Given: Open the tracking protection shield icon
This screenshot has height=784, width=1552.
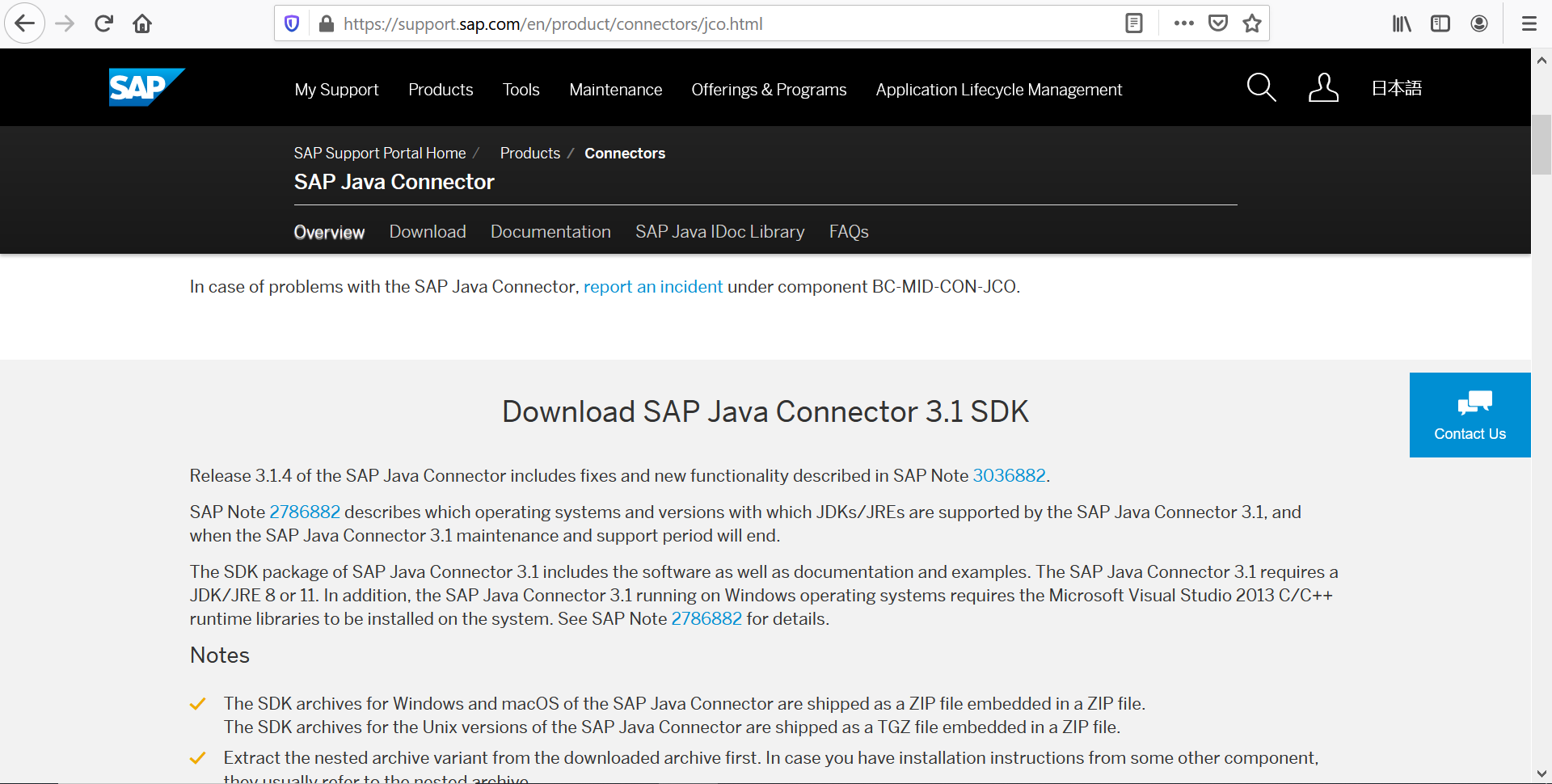Looking at the screenshot, I should 292,23.
